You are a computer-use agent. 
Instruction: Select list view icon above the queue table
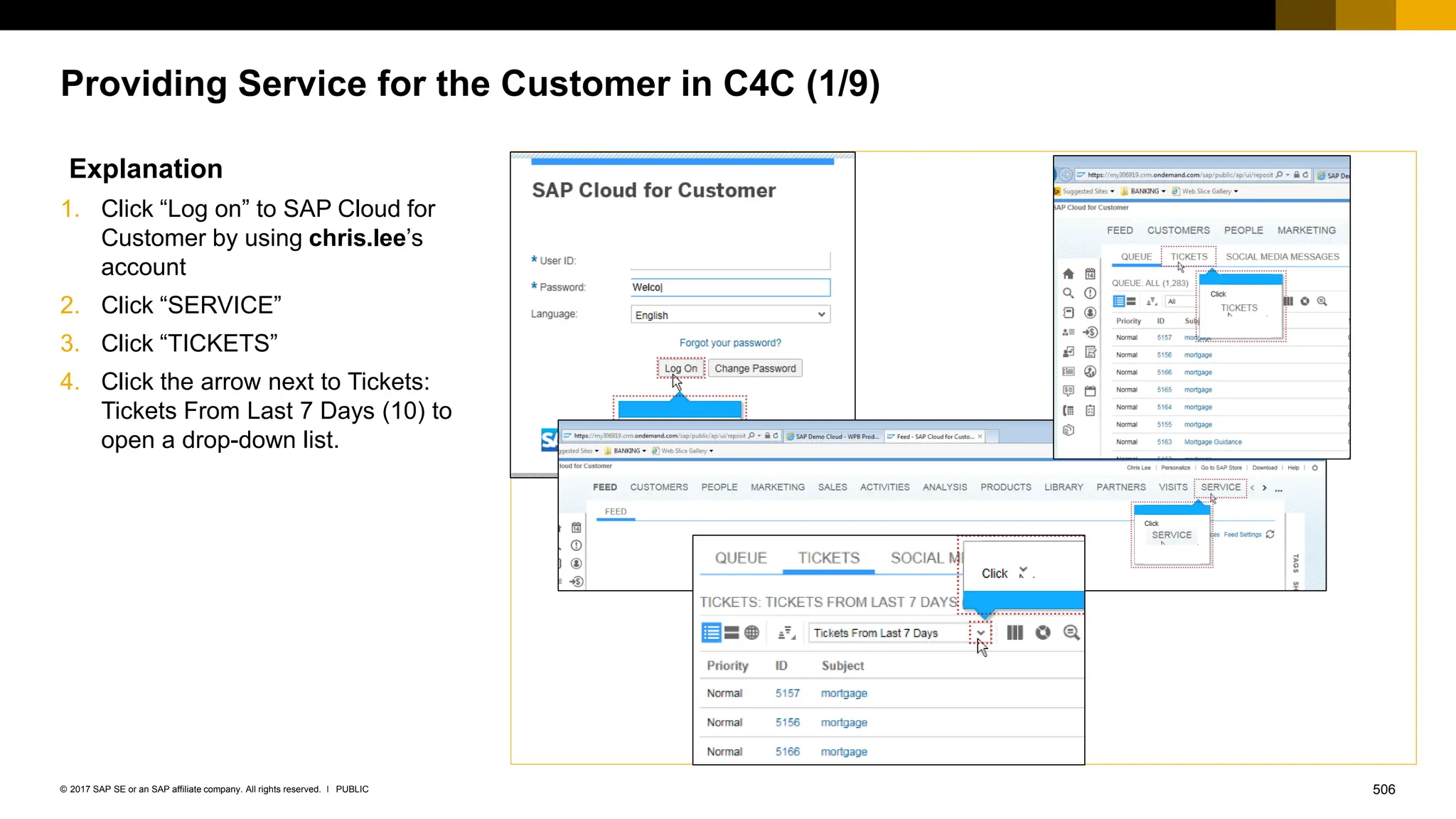tap(1118, 301)
